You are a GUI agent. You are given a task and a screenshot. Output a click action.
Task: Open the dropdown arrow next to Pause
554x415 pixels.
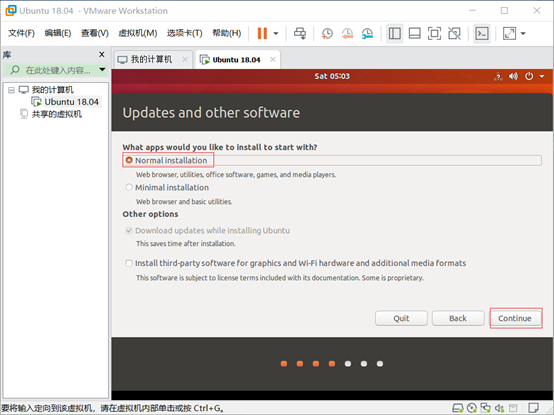coord(276,34)
